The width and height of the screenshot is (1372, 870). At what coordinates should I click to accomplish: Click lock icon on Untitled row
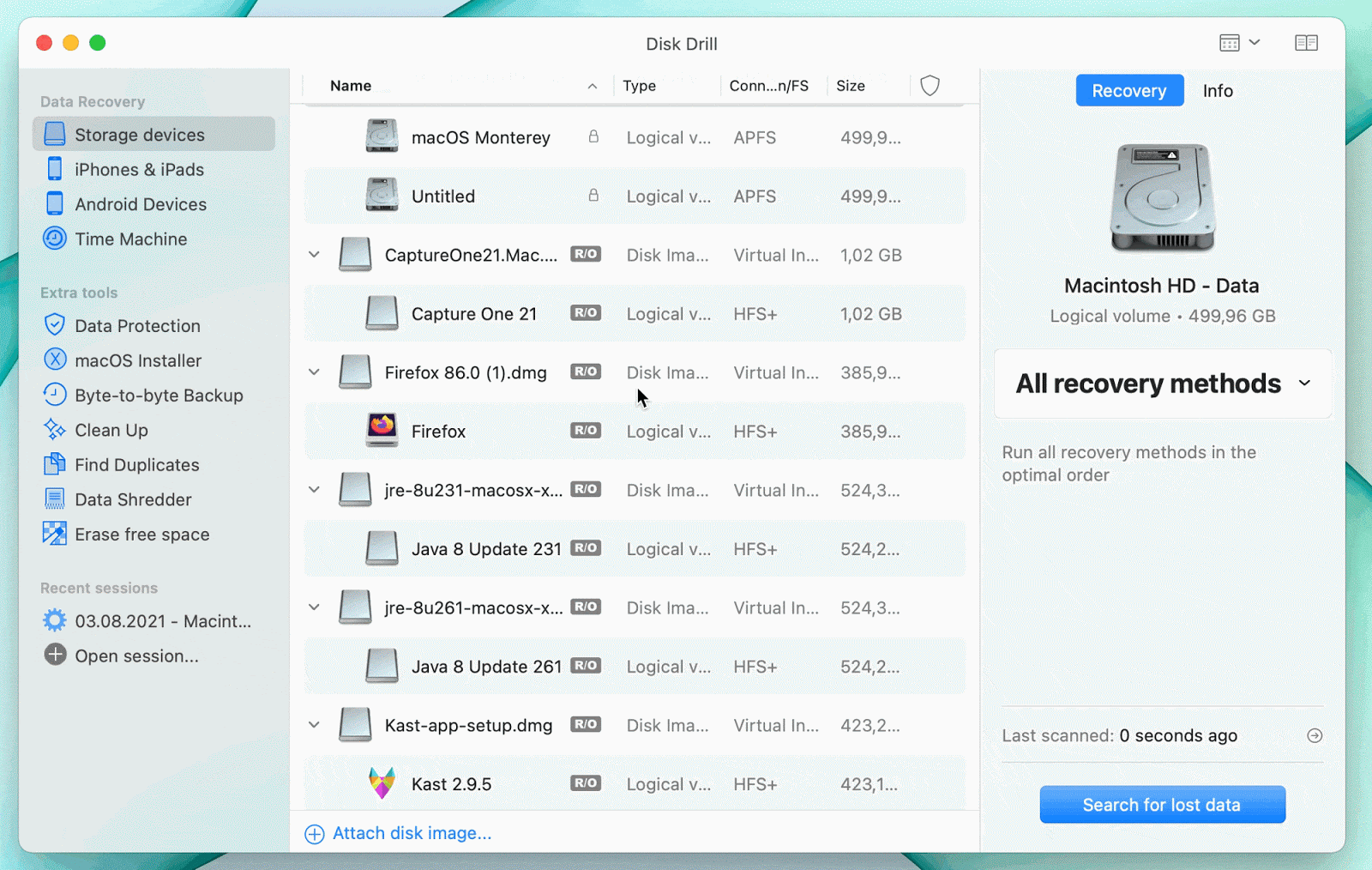point(593,196)
